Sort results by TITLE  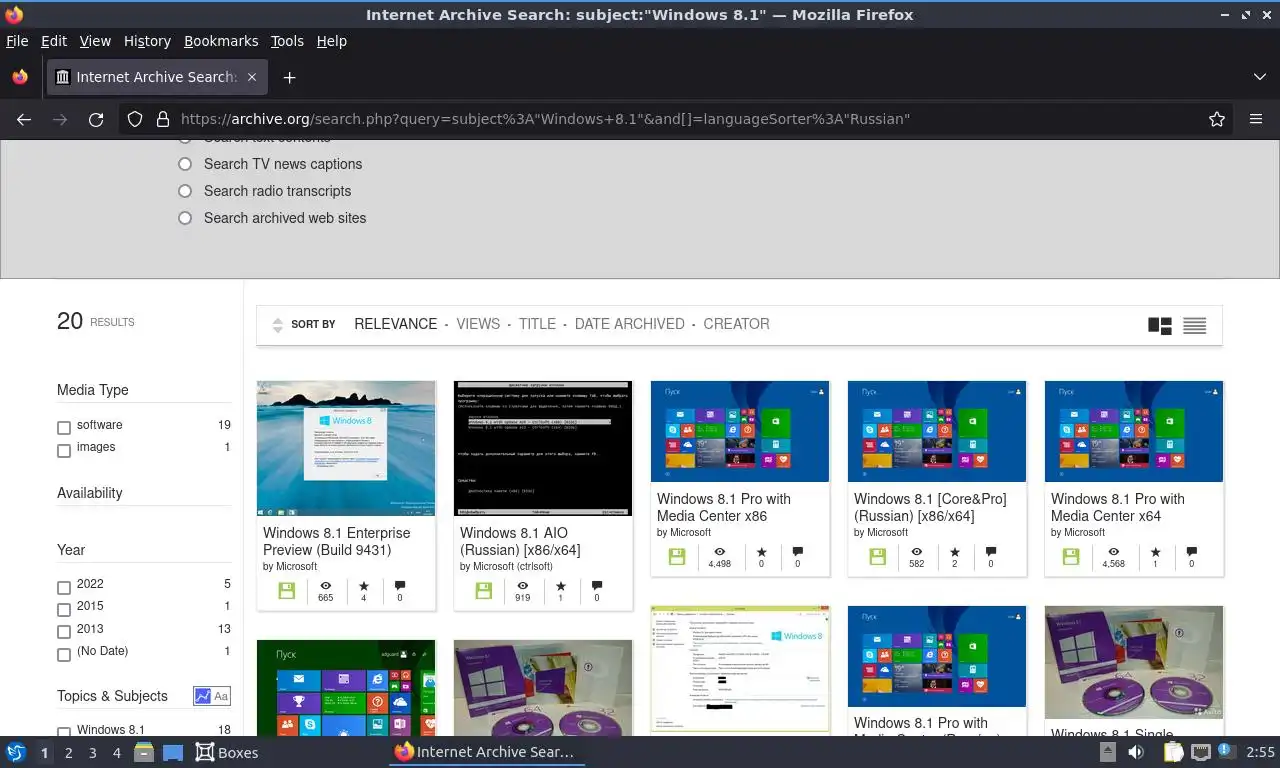[537, 324]
